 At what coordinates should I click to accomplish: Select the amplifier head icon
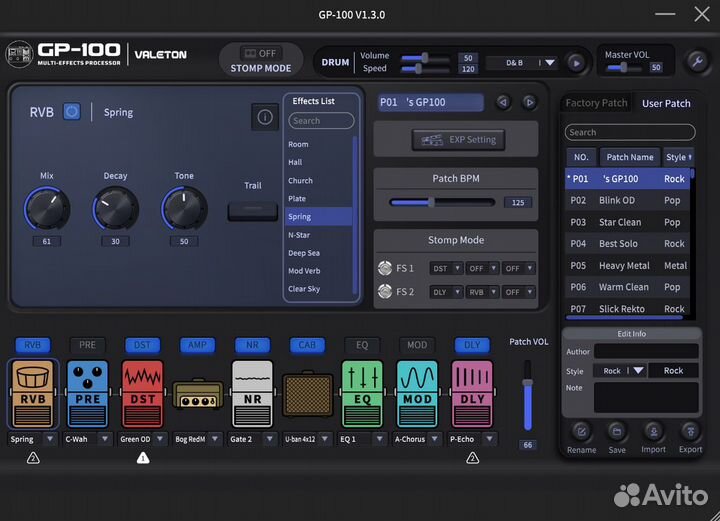coord(197,394)
